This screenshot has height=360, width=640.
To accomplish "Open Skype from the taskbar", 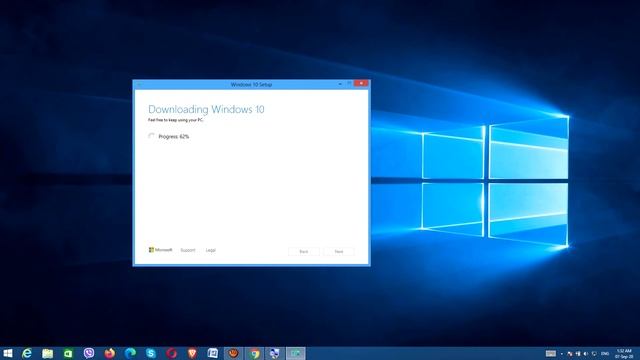I will [151, 353].
